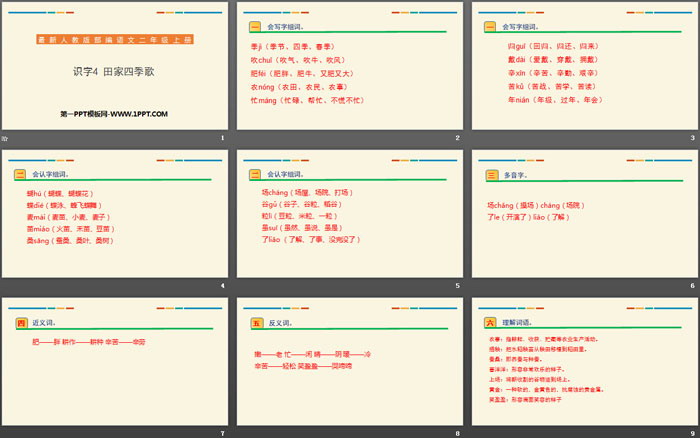Open the 理解词语 word meanings slide
700x438 pixels.
pyautogui.click(x=584, y=363)
